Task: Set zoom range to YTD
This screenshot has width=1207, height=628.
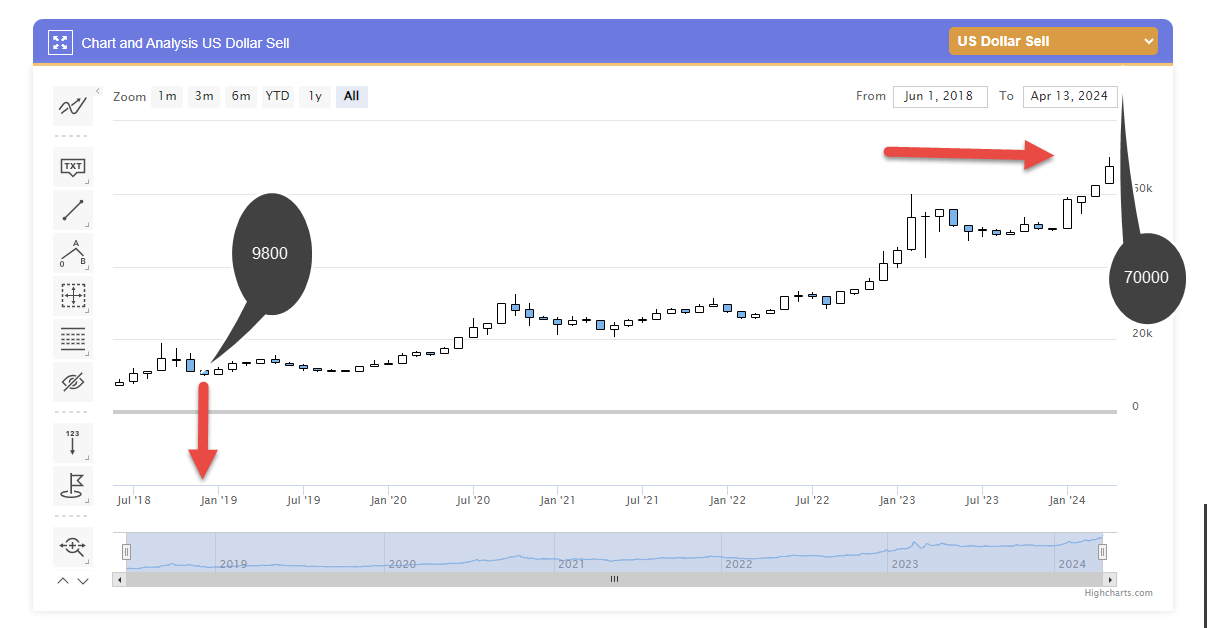Action: click(277, 97)
